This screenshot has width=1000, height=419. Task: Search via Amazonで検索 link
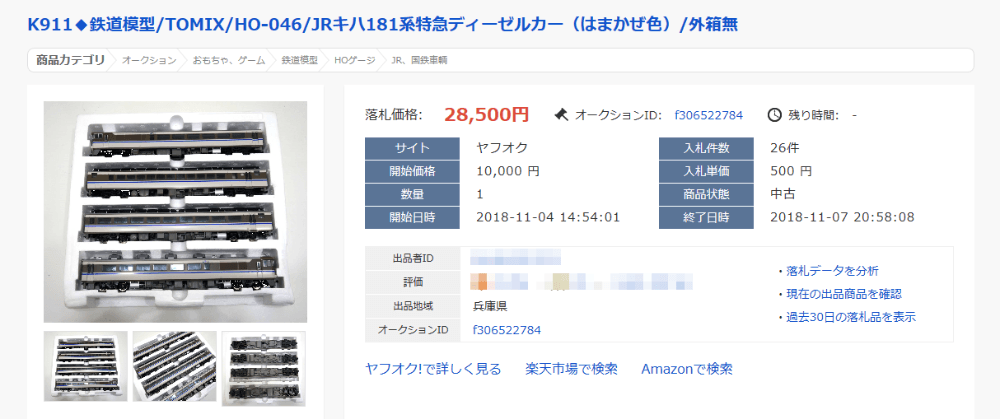point(687,369)
